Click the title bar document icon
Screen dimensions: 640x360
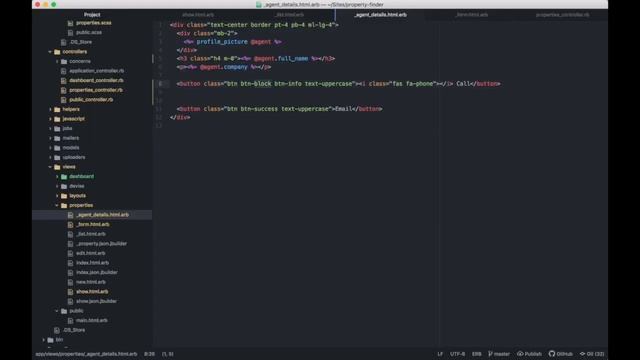point(258,4)
